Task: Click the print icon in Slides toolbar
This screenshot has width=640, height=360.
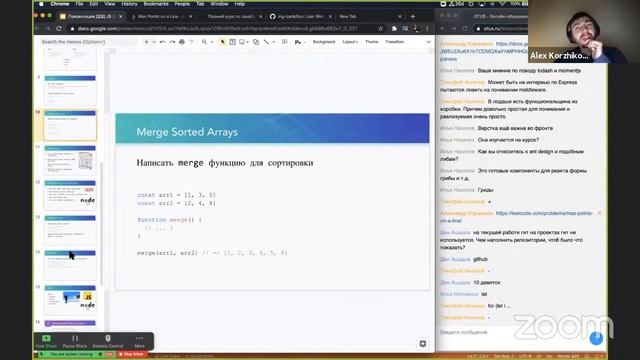Action: 182,42
